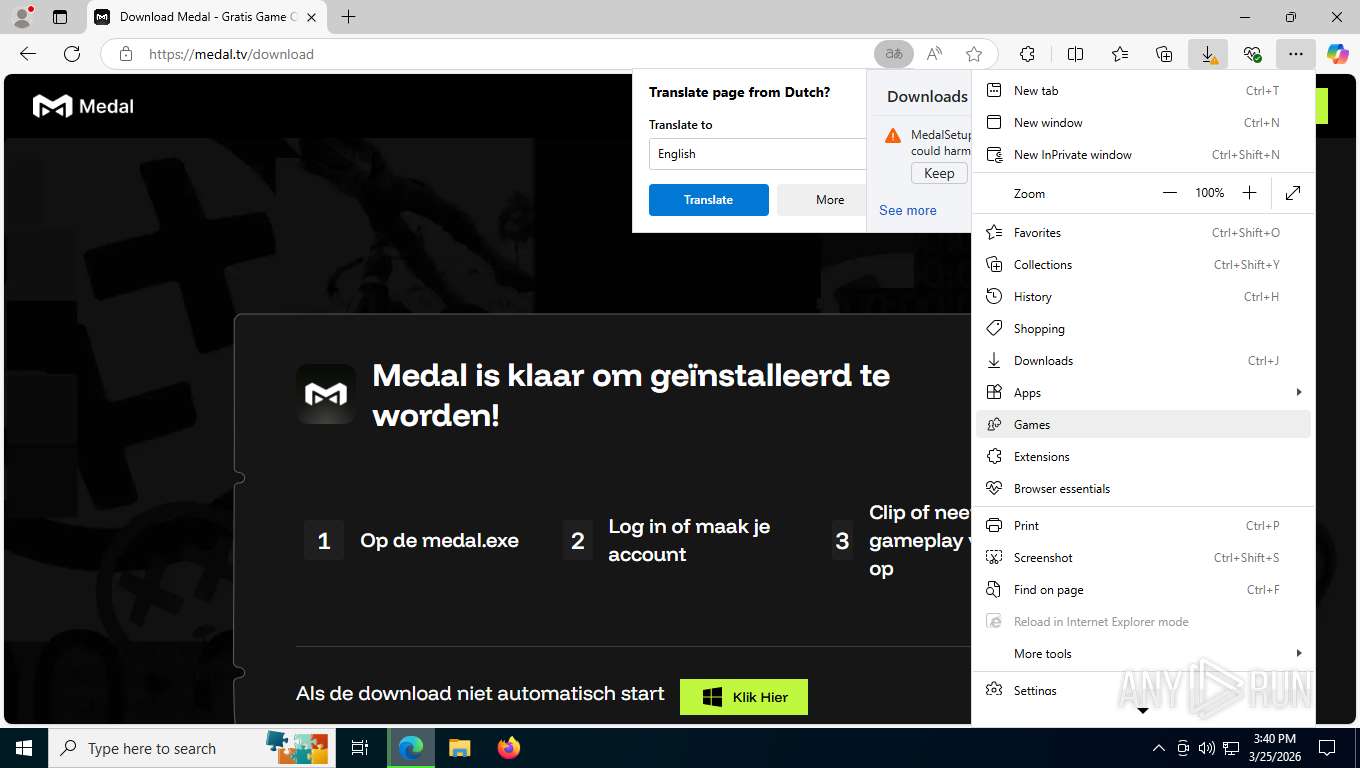
Task: Open Collections from the menu
Action: click(x=1143, y=265)
